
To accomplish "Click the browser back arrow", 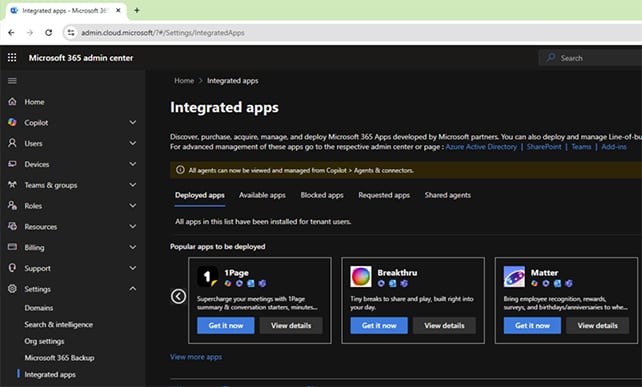I will pos(11,33).
